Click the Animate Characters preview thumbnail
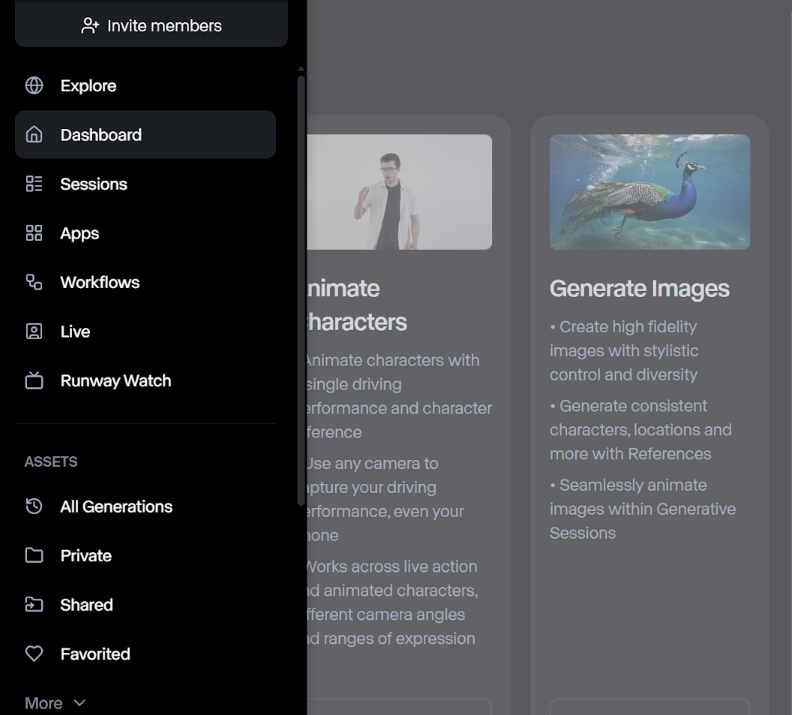The image size is (792, 715). (x=399, y=192)
